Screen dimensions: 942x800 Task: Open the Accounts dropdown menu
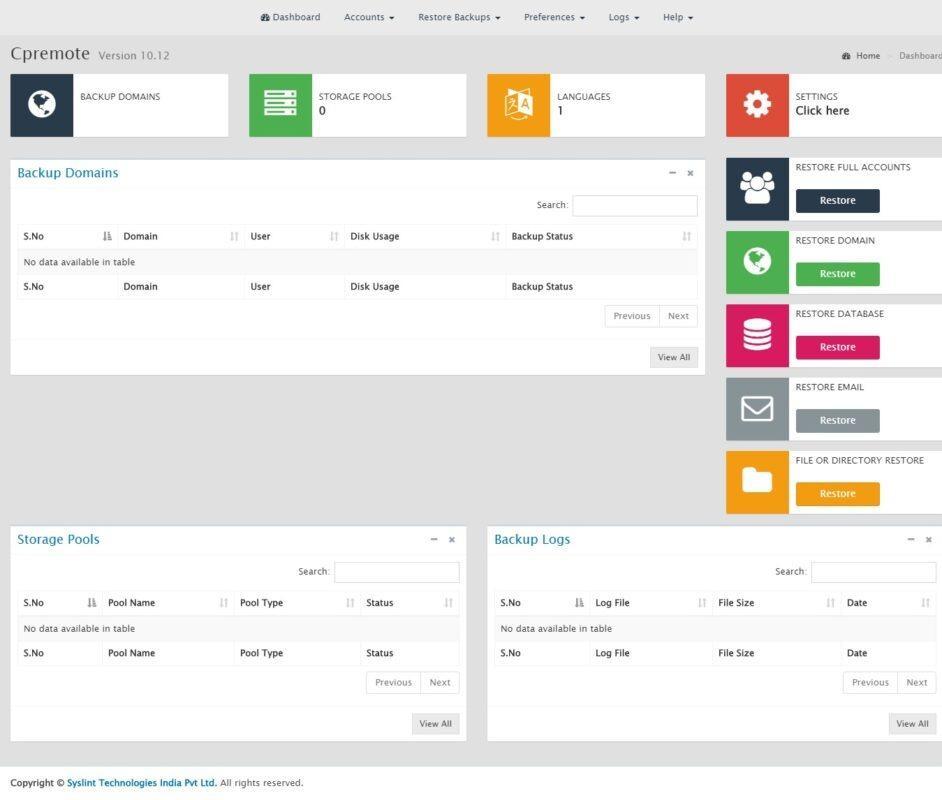coord(369,17)
